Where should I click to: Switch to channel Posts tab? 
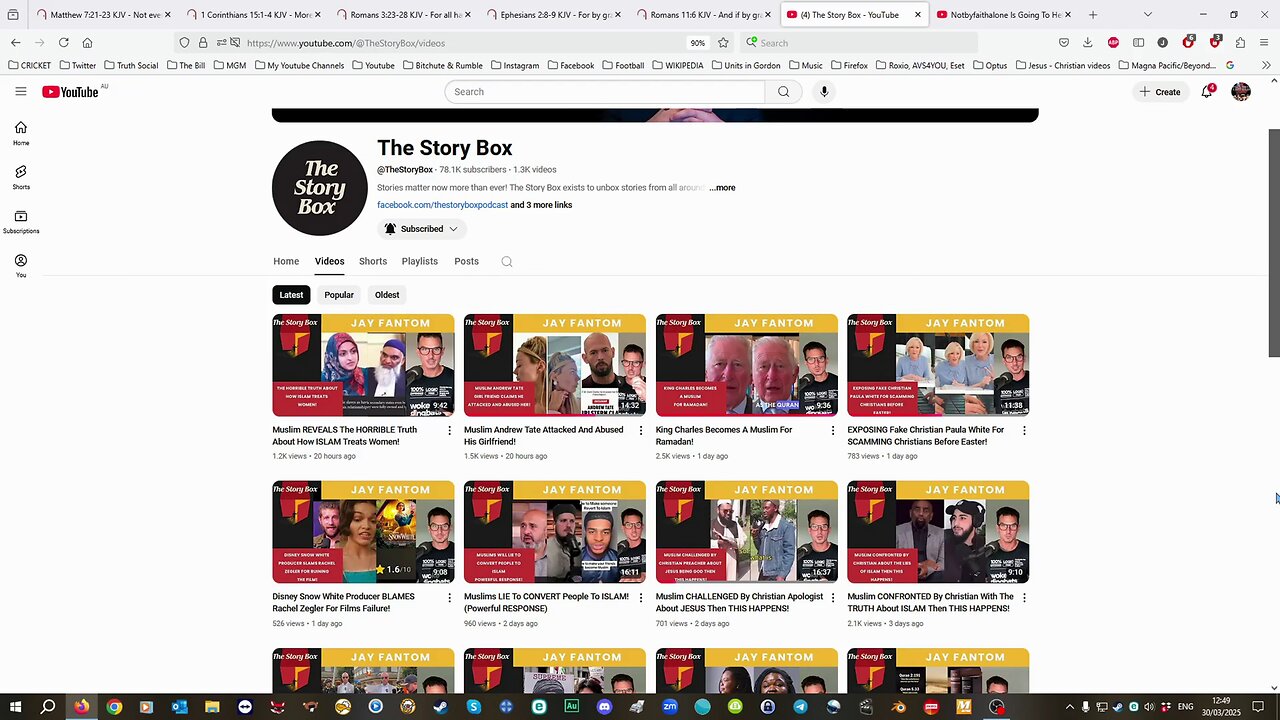click(x=466, y=261)
